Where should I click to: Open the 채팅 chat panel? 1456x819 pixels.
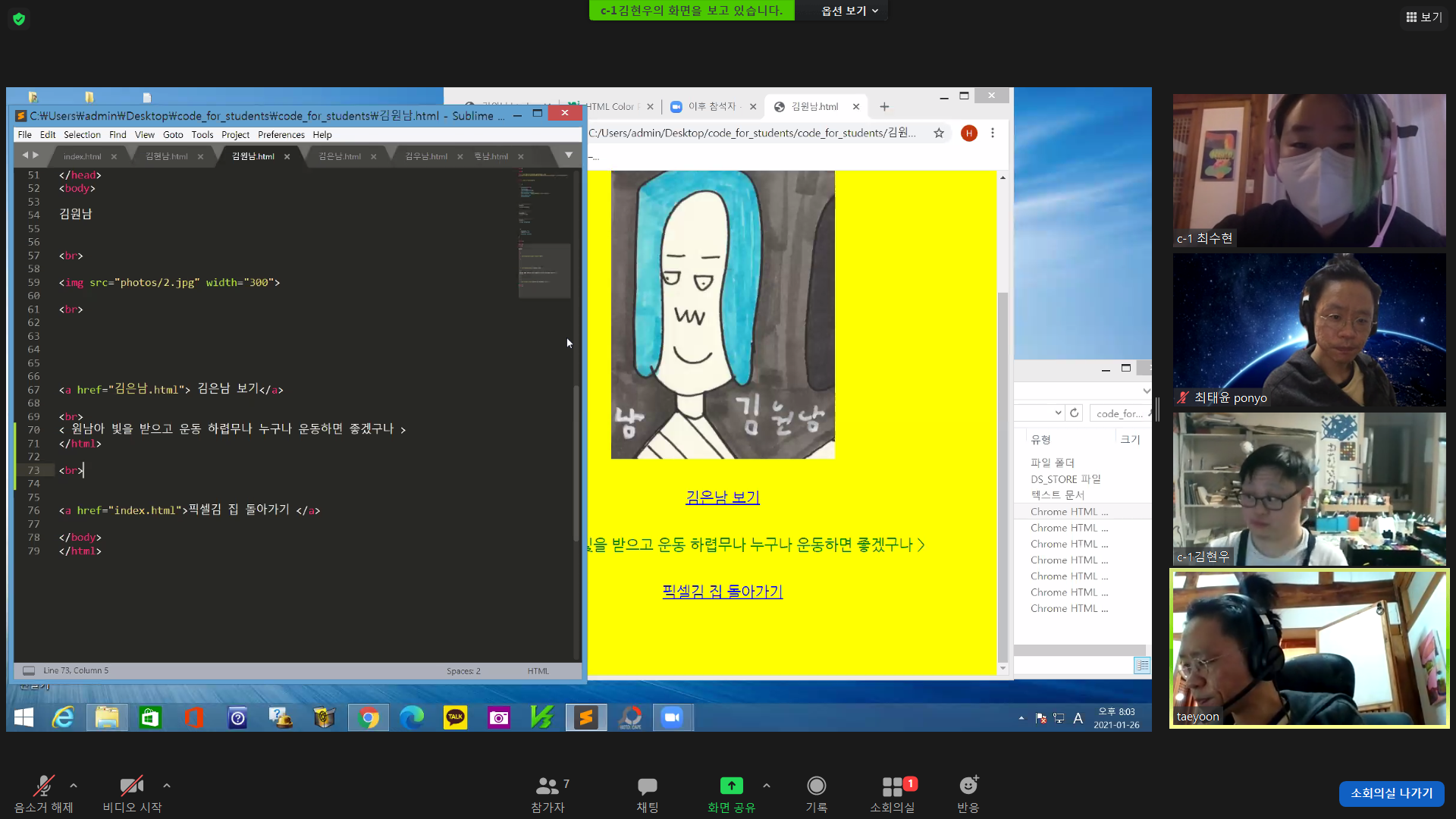tap(647, 794)
